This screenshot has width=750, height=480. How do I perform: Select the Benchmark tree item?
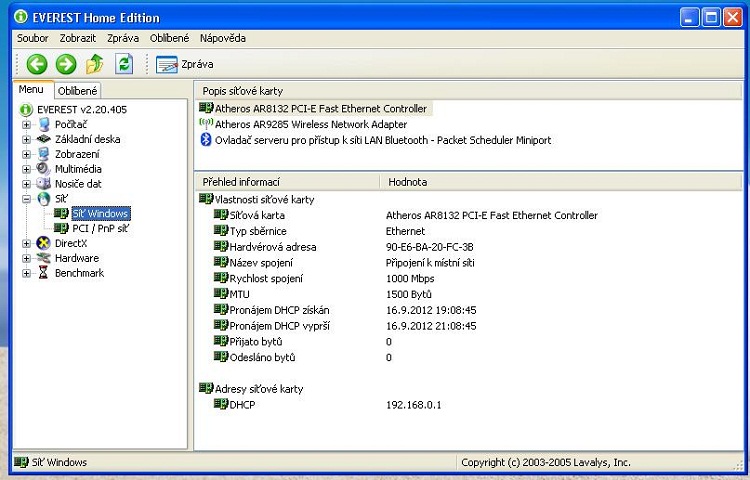tap(79, 273)
